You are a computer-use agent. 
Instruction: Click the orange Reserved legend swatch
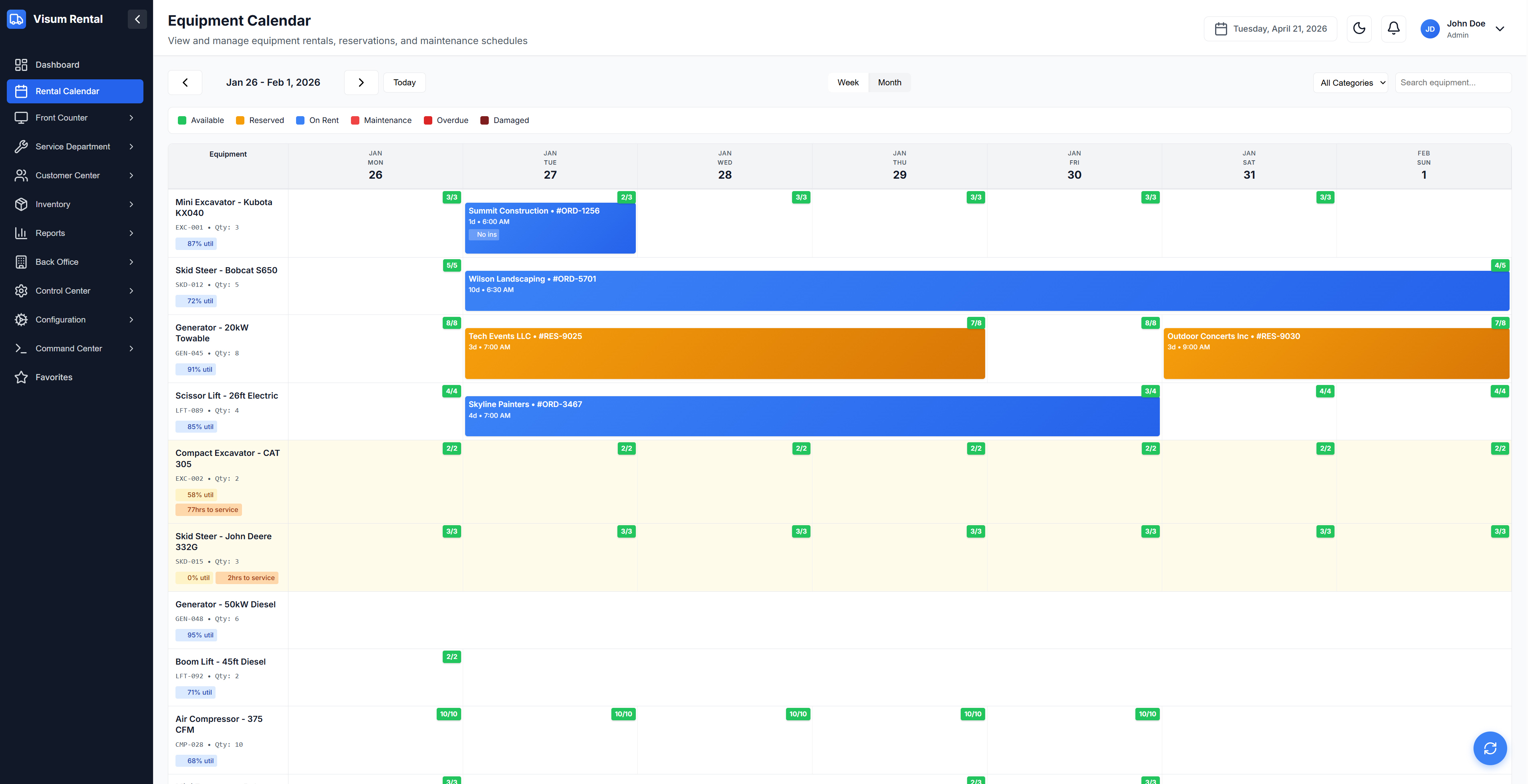[240, 121]
